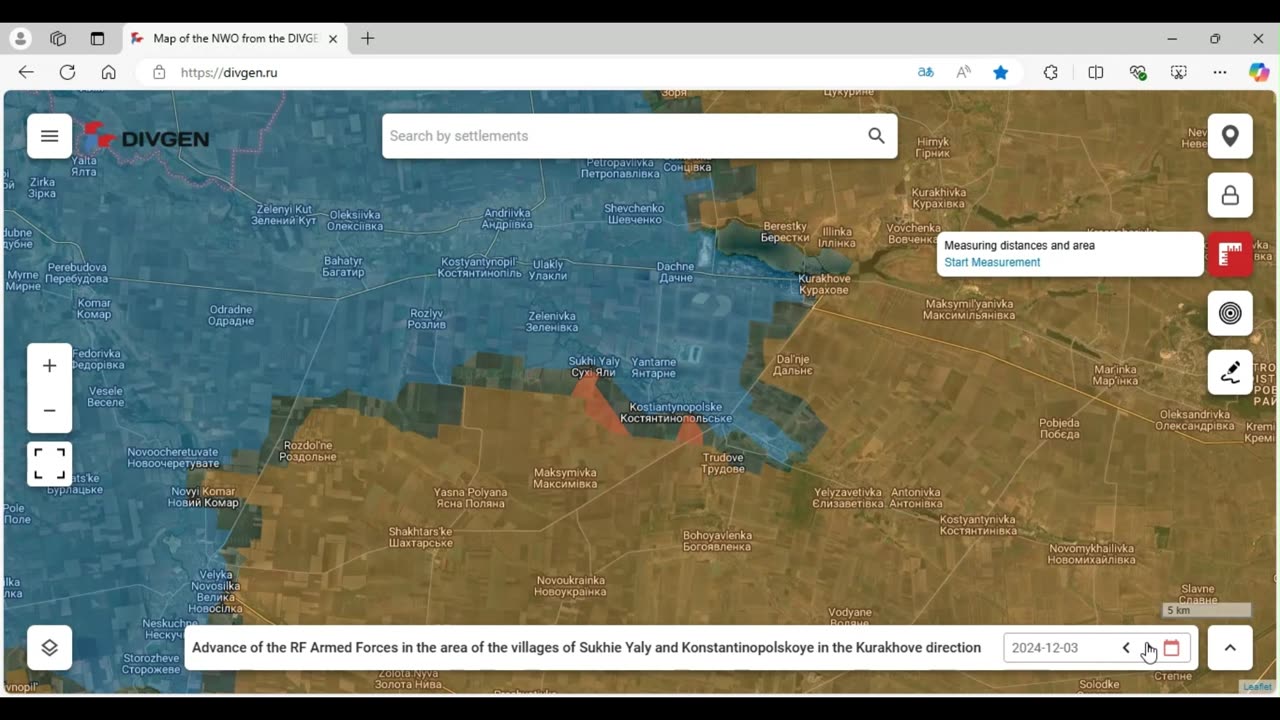Open the Copilot sidebar
Viewport: 1280px width, 720px height.
pyautogui.click(x=1259, y=72)
